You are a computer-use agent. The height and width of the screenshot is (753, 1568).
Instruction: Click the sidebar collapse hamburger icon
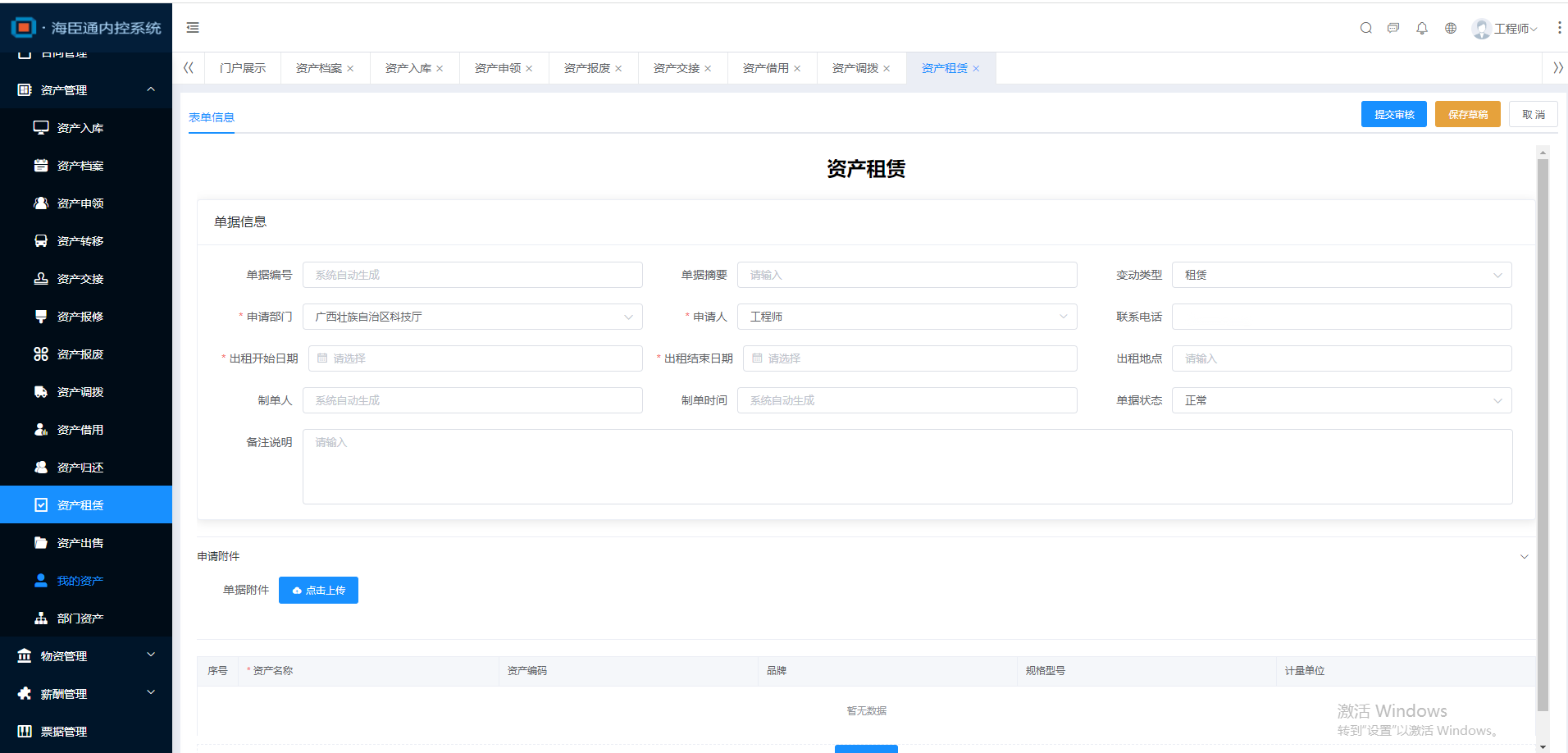click(193, 28)
